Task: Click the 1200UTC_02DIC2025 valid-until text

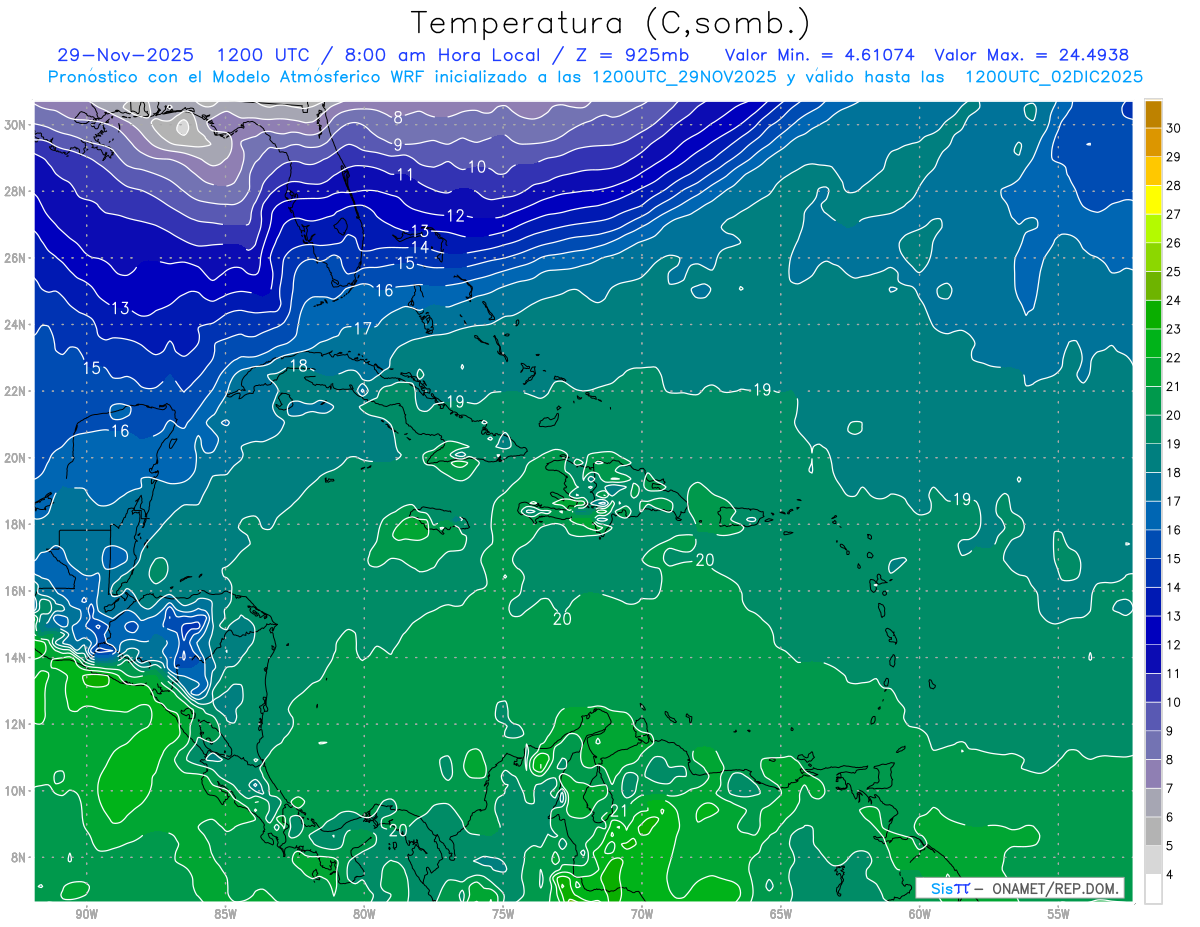Action: 1054,77
